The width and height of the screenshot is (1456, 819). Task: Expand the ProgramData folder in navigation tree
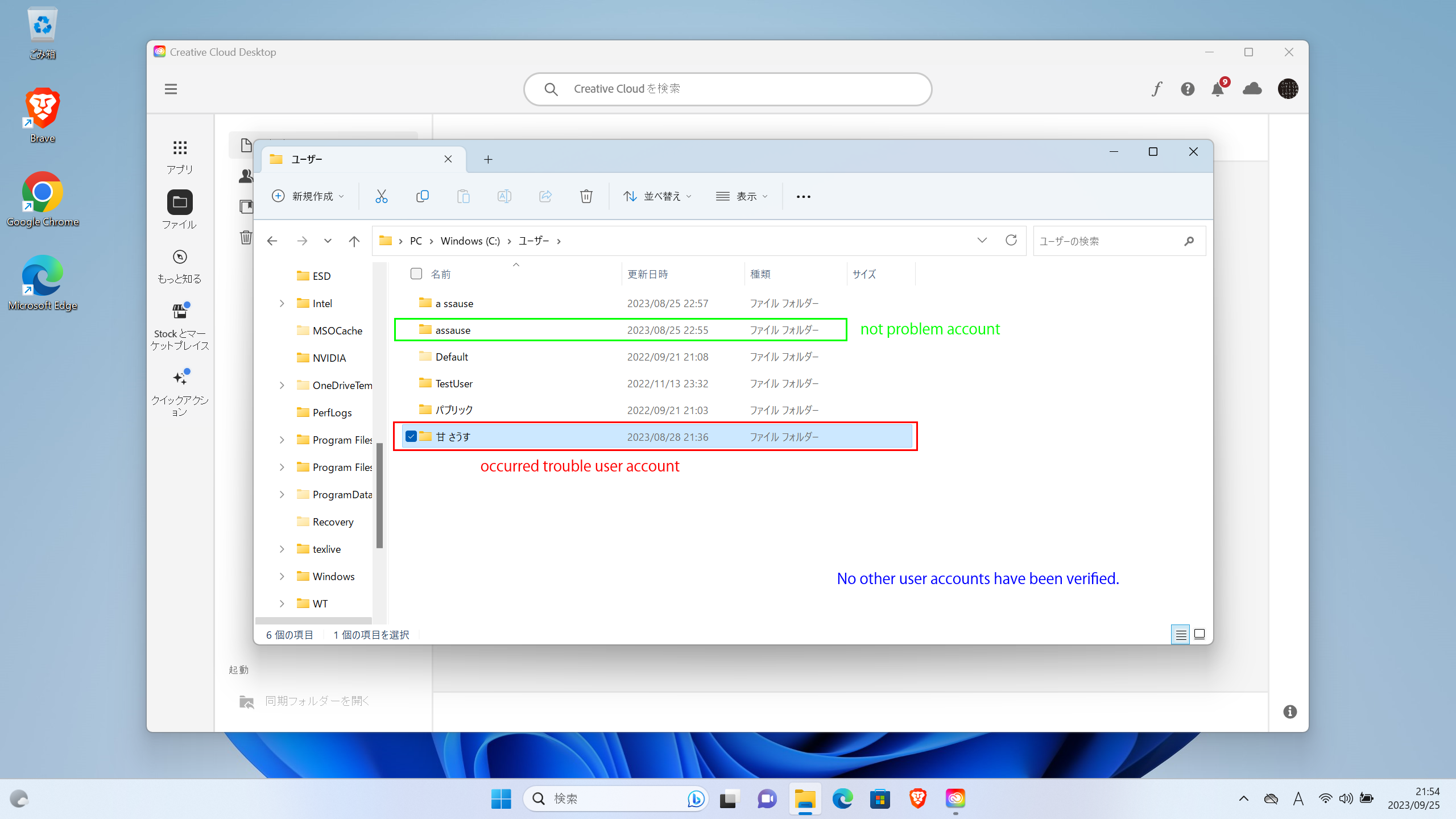pyautogui.click(x=282, y=494)
